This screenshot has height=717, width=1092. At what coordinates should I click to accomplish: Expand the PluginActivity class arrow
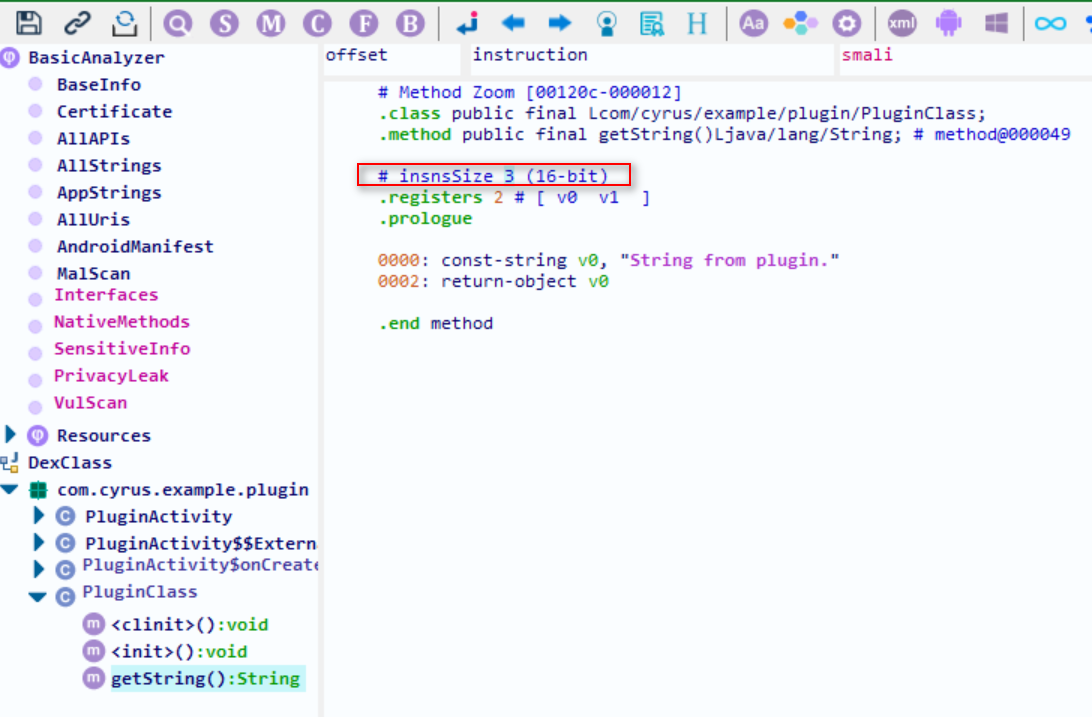coord(39,516)
